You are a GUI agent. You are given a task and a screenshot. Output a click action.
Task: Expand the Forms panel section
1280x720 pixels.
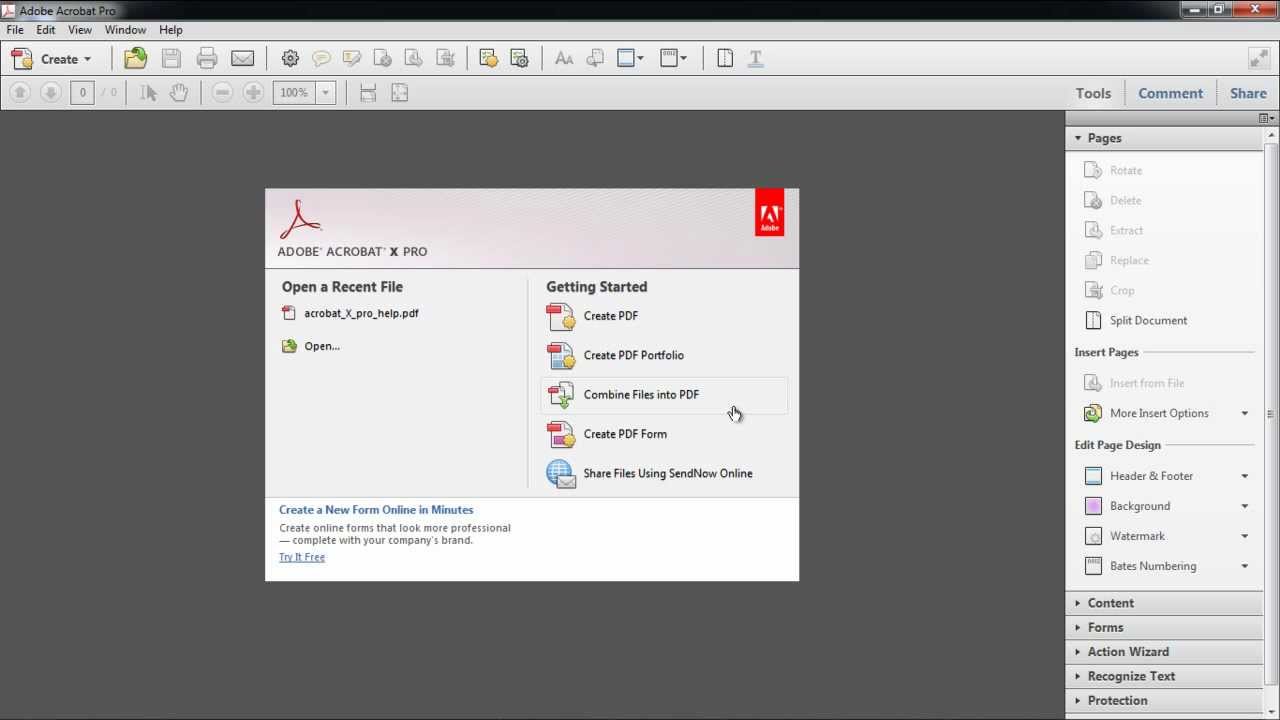(x=1164, y=627)
